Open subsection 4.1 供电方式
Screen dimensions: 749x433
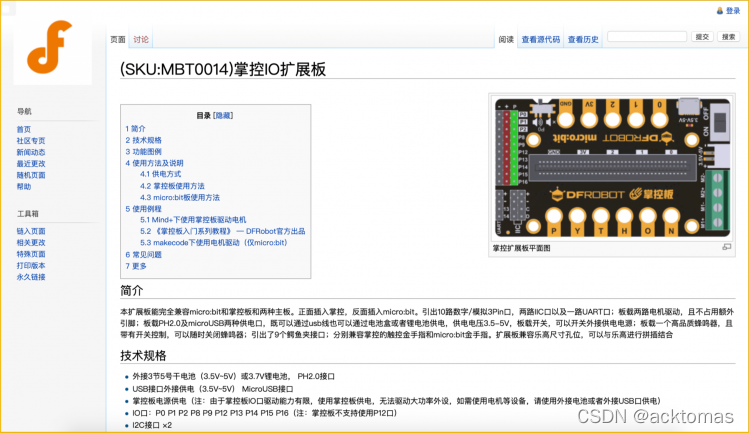pos(160,174)
